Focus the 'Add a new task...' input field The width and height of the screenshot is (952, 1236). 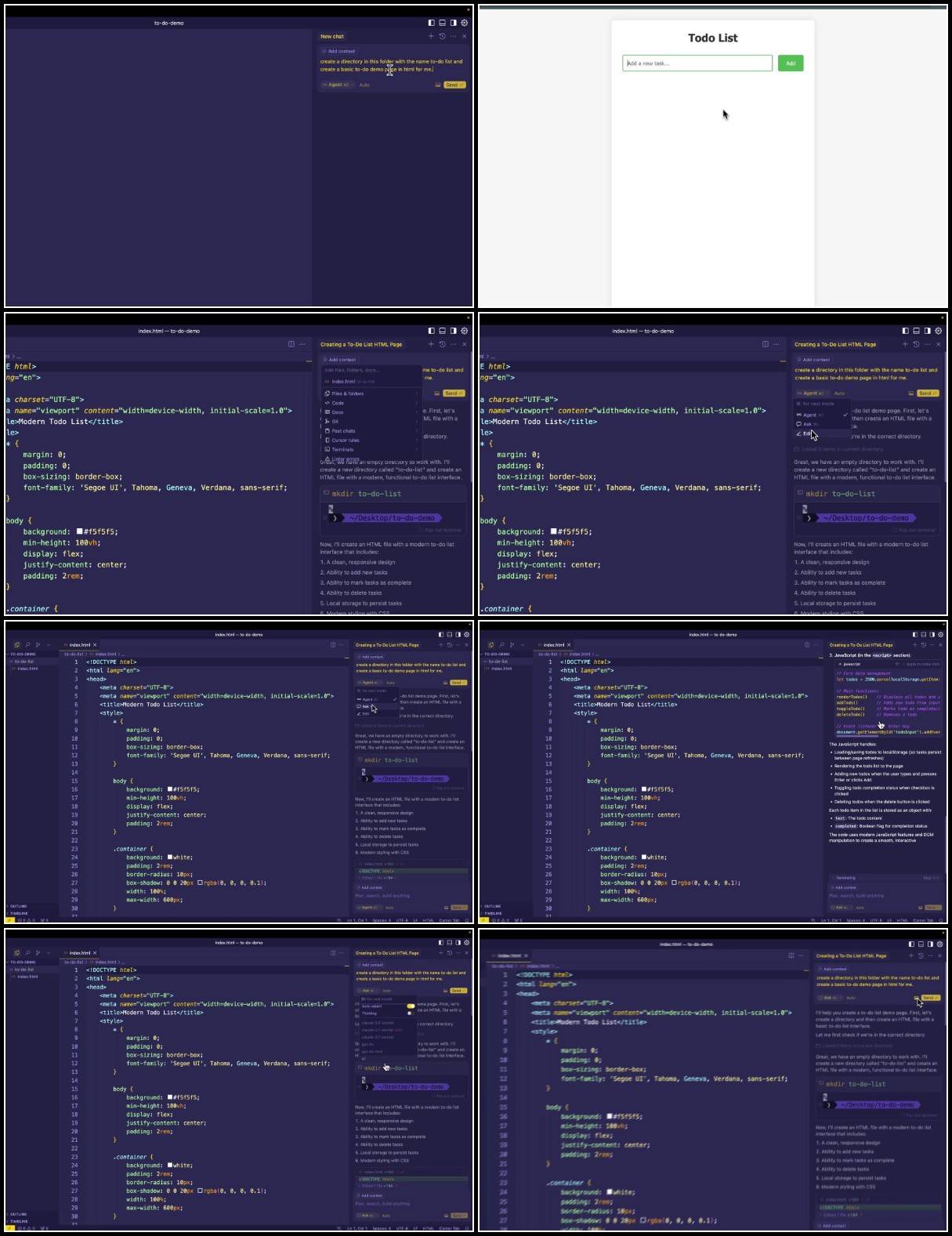(x=697, y=63)
